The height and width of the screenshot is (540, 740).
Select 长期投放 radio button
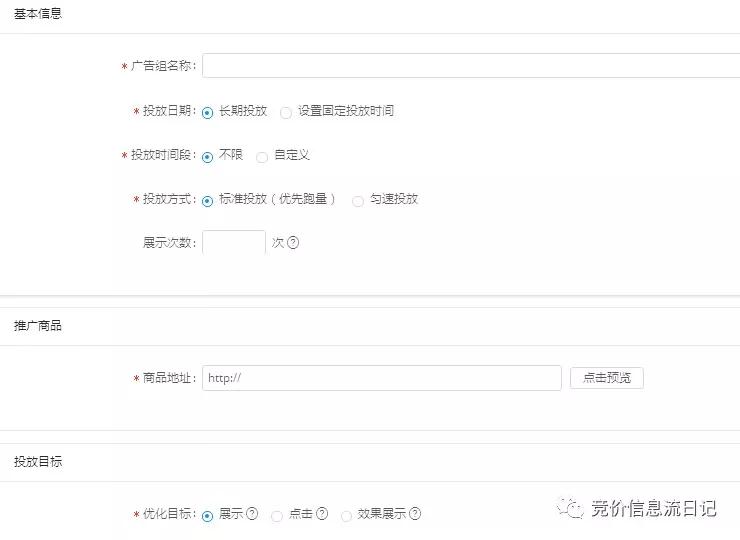tap(207, 113)
